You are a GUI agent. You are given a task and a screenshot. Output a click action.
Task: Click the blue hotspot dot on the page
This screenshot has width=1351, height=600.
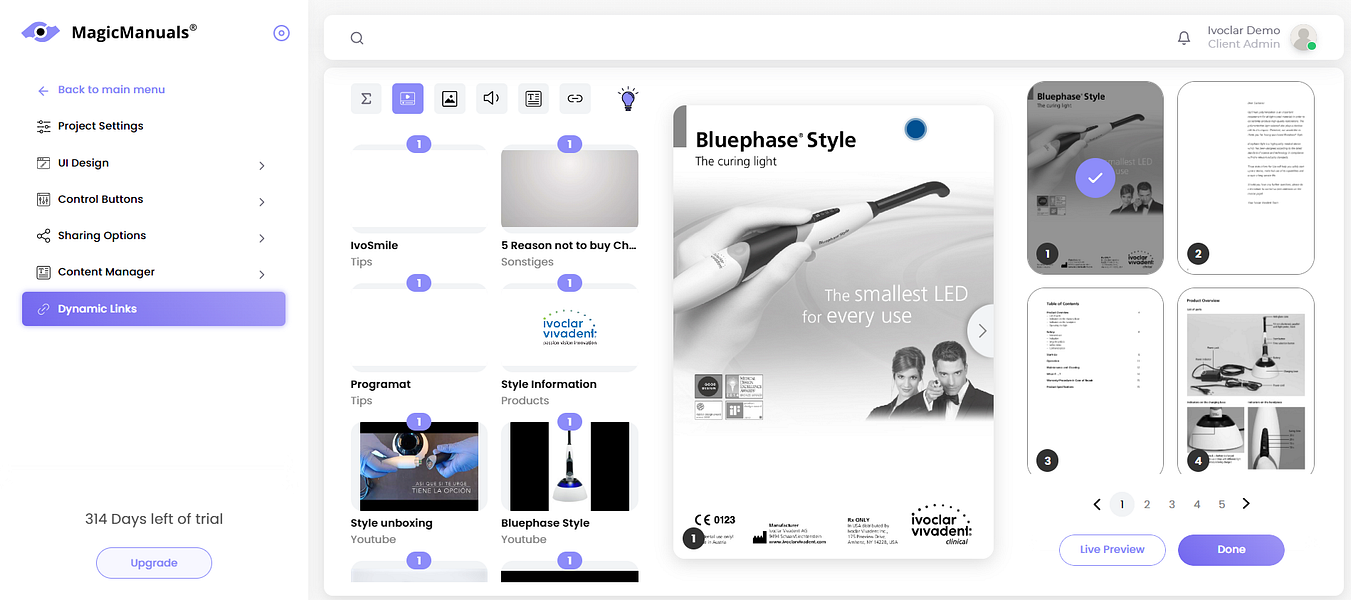coord(915,128)
